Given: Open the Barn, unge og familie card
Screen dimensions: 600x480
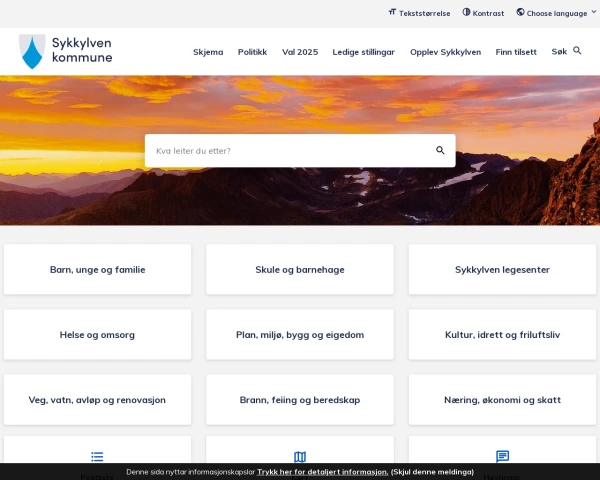Looking at the screenshot, I should point(97,270).
